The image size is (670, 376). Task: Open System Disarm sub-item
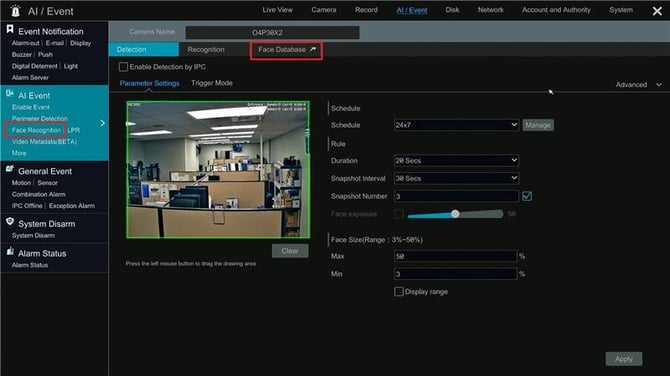point(33,235)
